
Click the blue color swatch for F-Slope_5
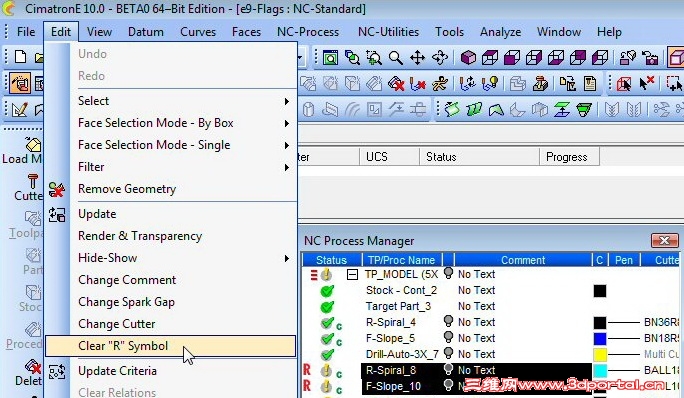600,339
